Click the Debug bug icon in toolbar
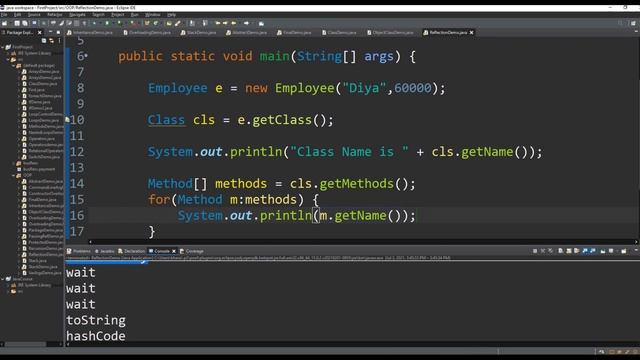 94,23
